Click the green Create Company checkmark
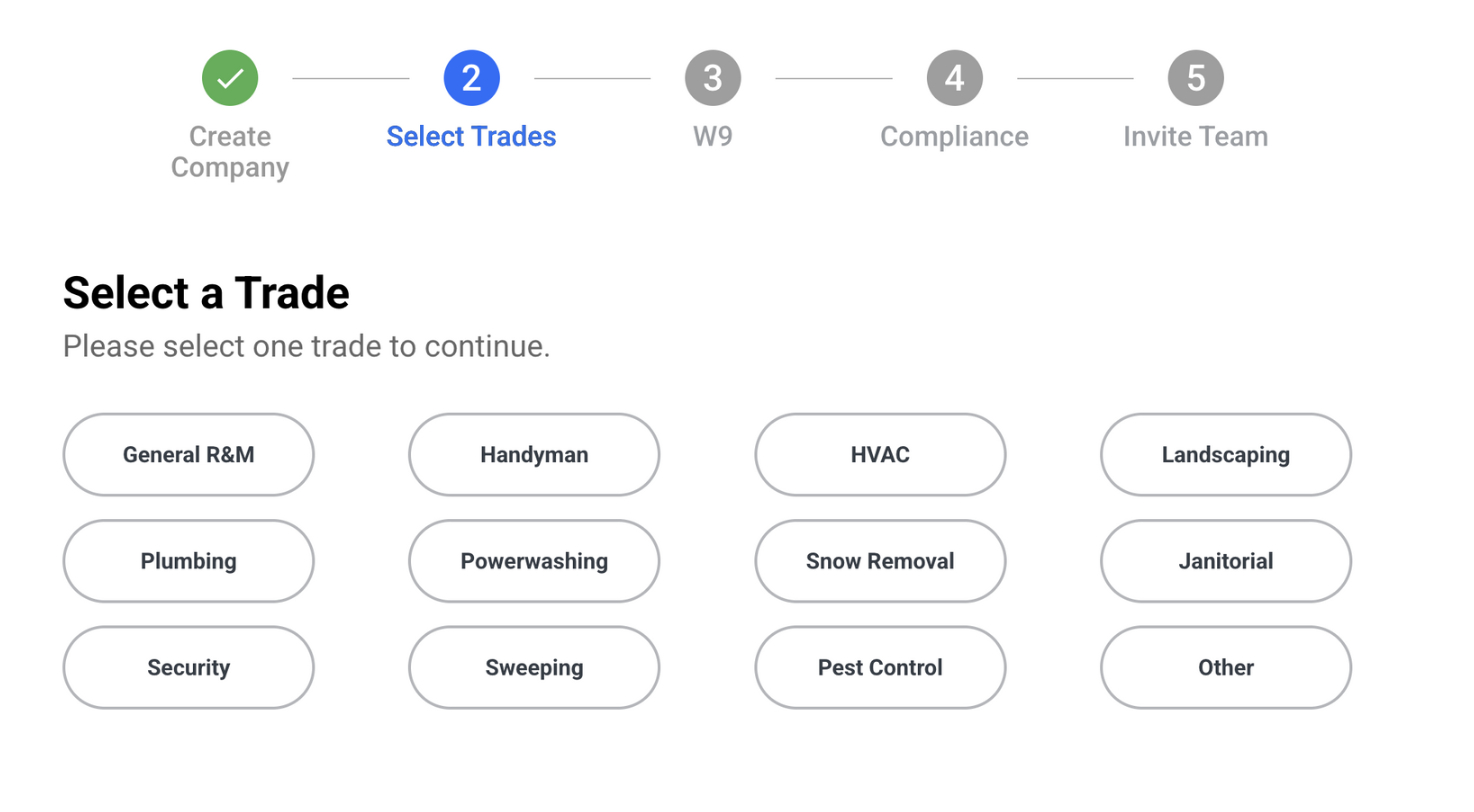 [x=229, y=77]
